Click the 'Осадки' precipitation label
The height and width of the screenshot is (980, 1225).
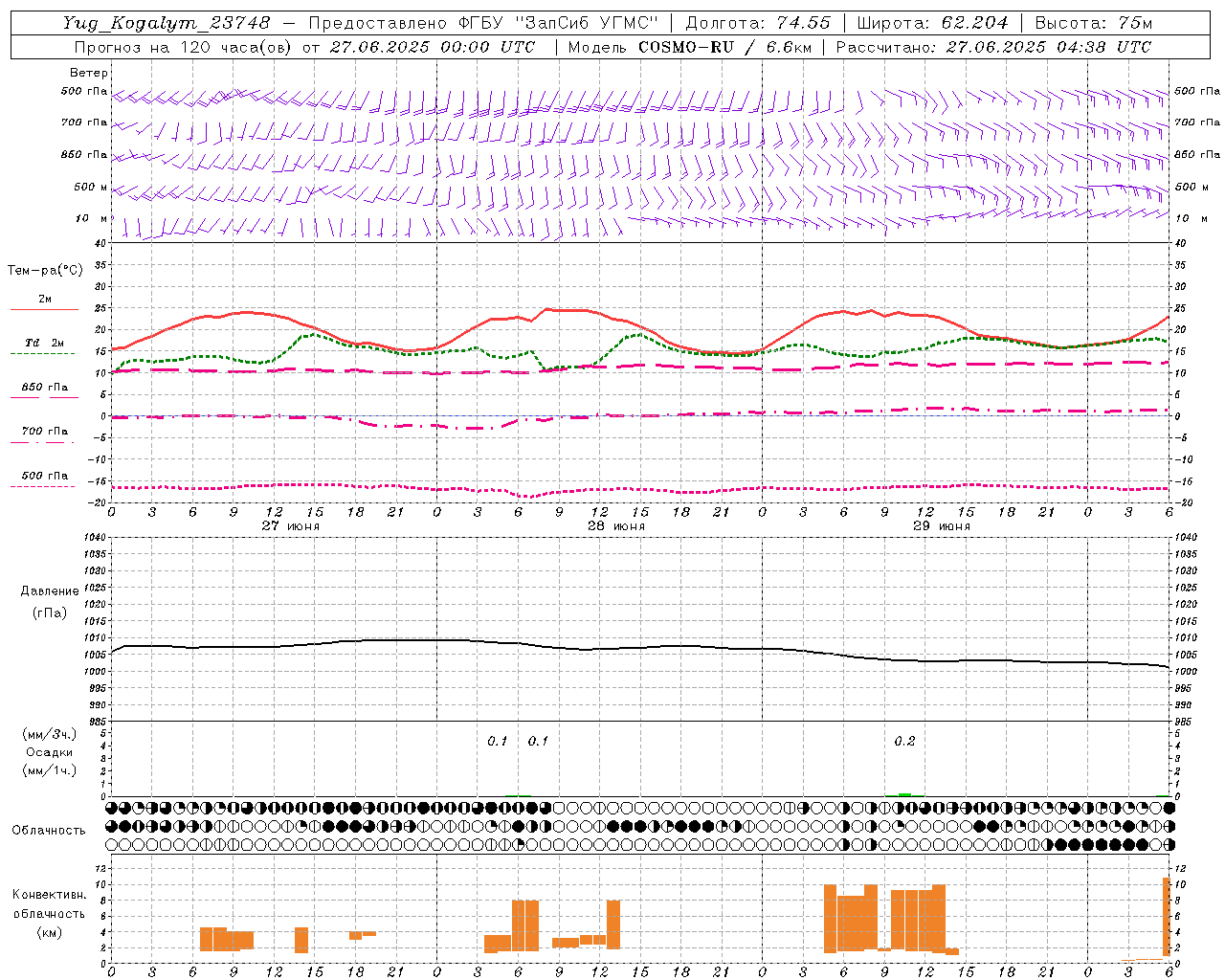point(50,752)
